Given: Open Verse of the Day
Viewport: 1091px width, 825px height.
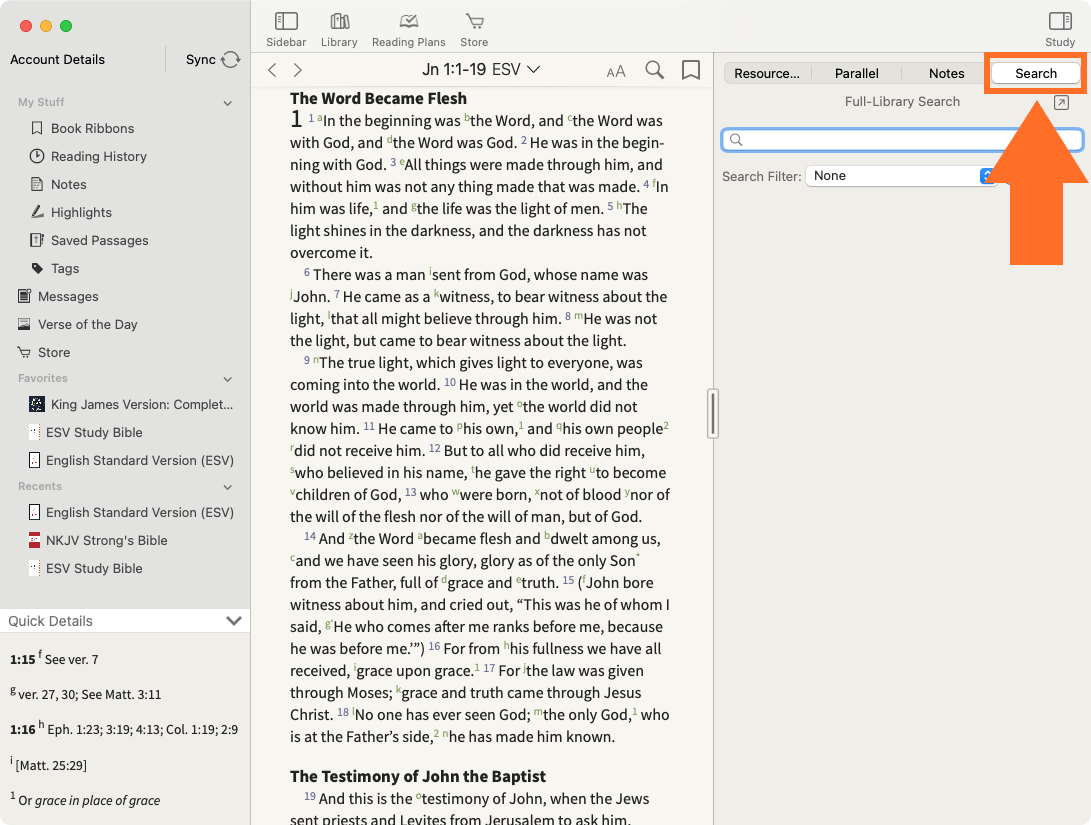Looking at the screenshot, I should tap(78, 324).
